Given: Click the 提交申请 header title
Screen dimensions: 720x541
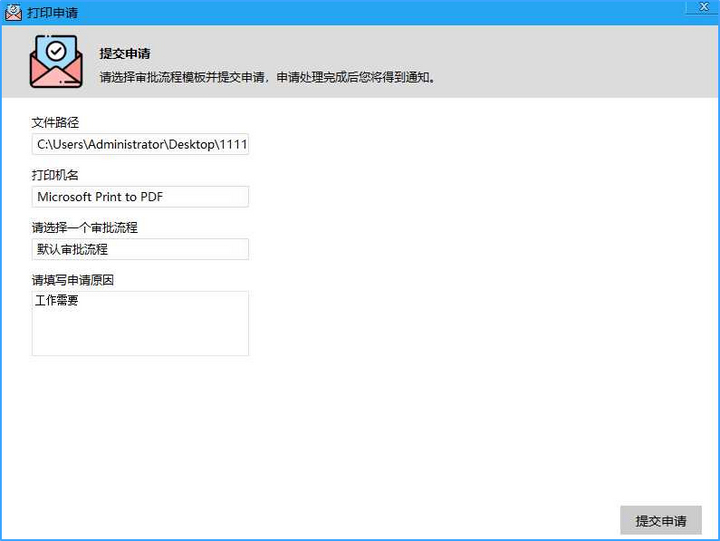Looking at the screenshot, I should click(125, 54).
